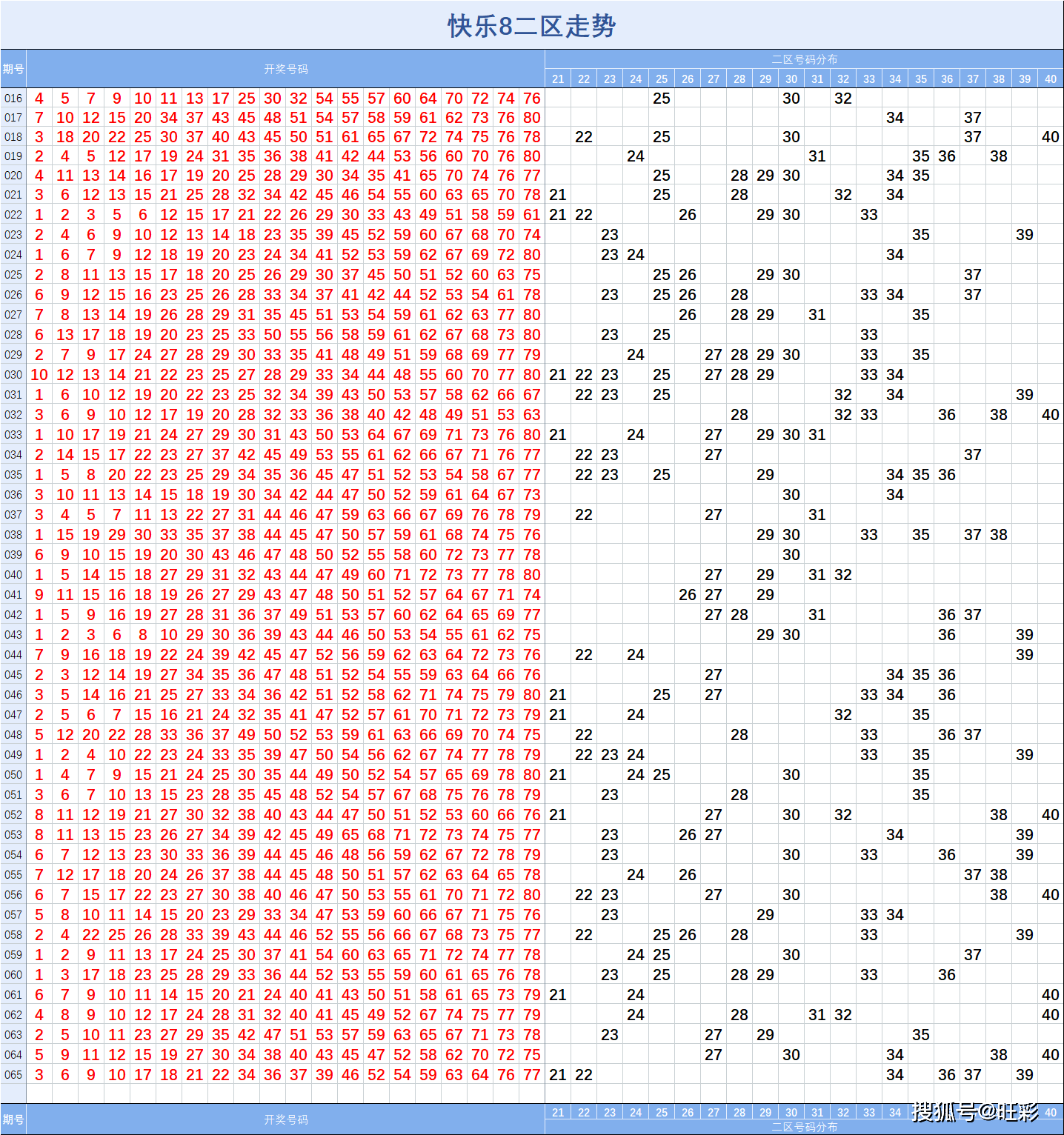The width and height of the screenshot is (1064, 1135).
Task: Select the black 37 in row 059
Action: 973,955
